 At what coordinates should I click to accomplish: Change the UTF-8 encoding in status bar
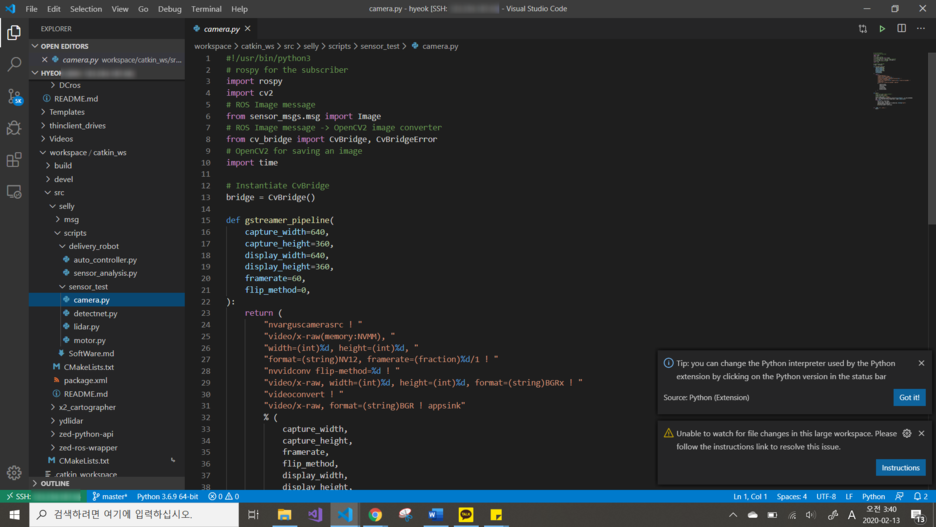(x=826, y=497)
